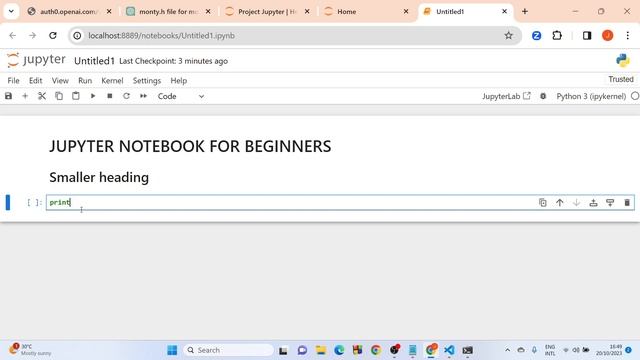
Task: Open the Chrome three-dot menu
Action: (x=628, y=36)
